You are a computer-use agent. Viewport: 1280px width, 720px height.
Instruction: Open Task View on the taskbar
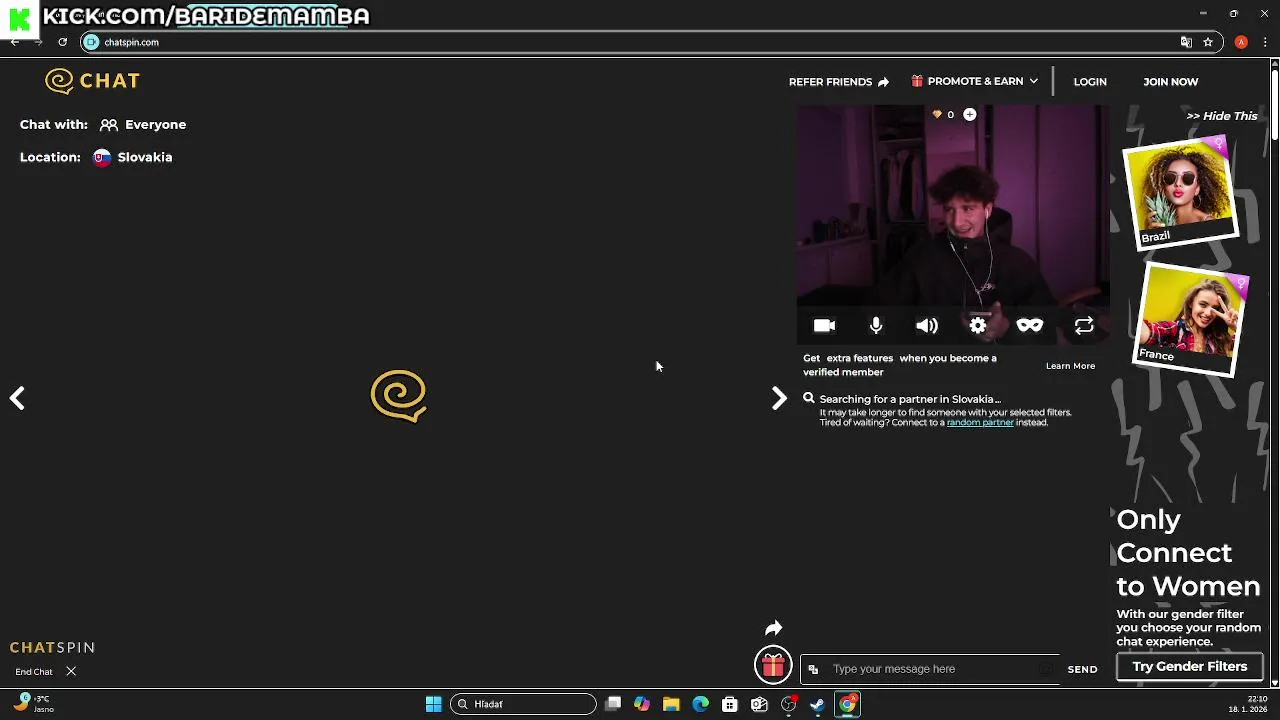613,704
